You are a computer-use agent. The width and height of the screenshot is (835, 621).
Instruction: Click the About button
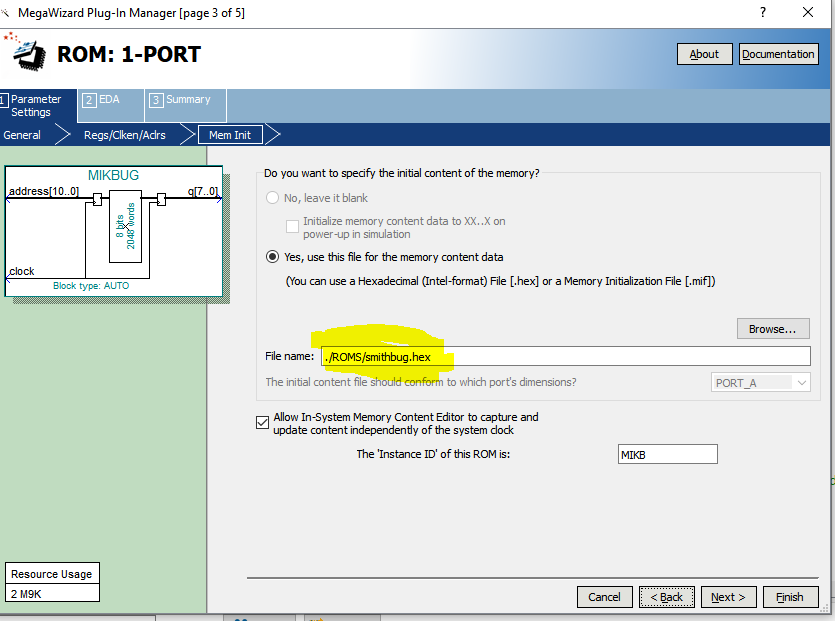click(x=704, y=54)
